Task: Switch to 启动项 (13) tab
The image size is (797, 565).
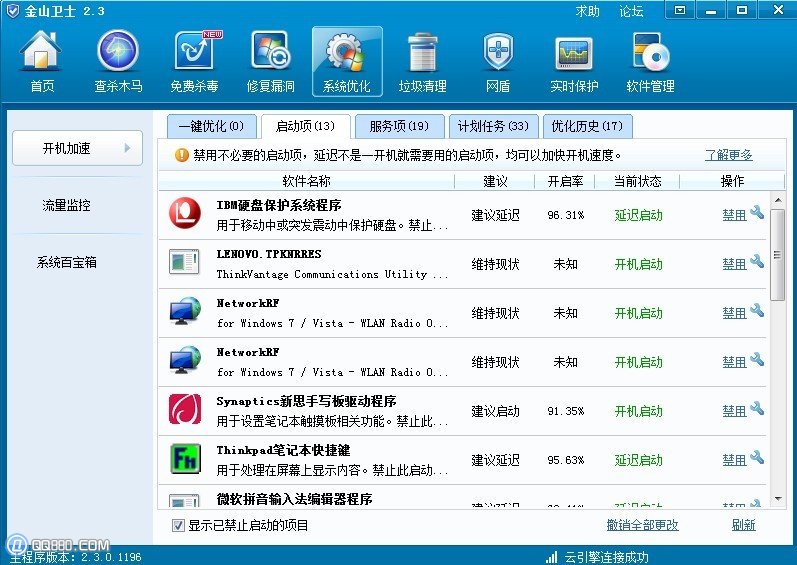Action: [x=305, y=126]
